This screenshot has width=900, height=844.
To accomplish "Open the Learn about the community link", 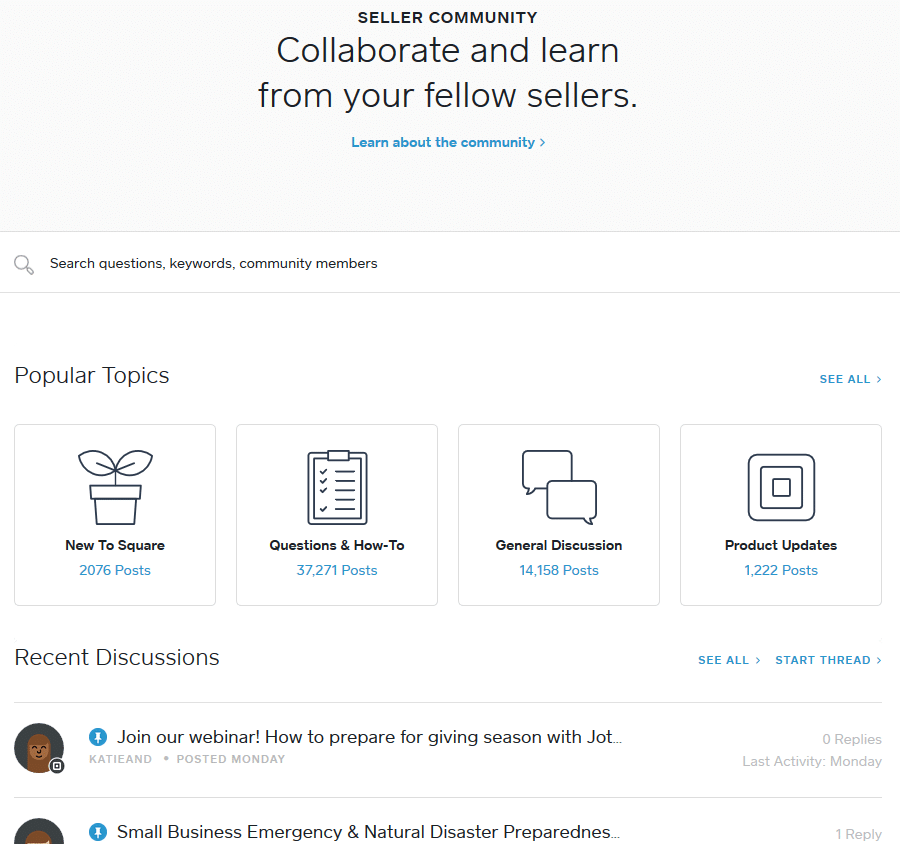I will (x=443, y=142).
